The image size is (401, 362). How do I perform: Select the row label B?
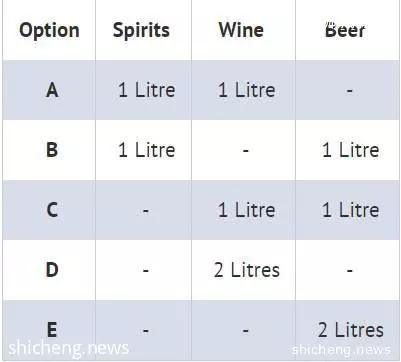point(52,150)
